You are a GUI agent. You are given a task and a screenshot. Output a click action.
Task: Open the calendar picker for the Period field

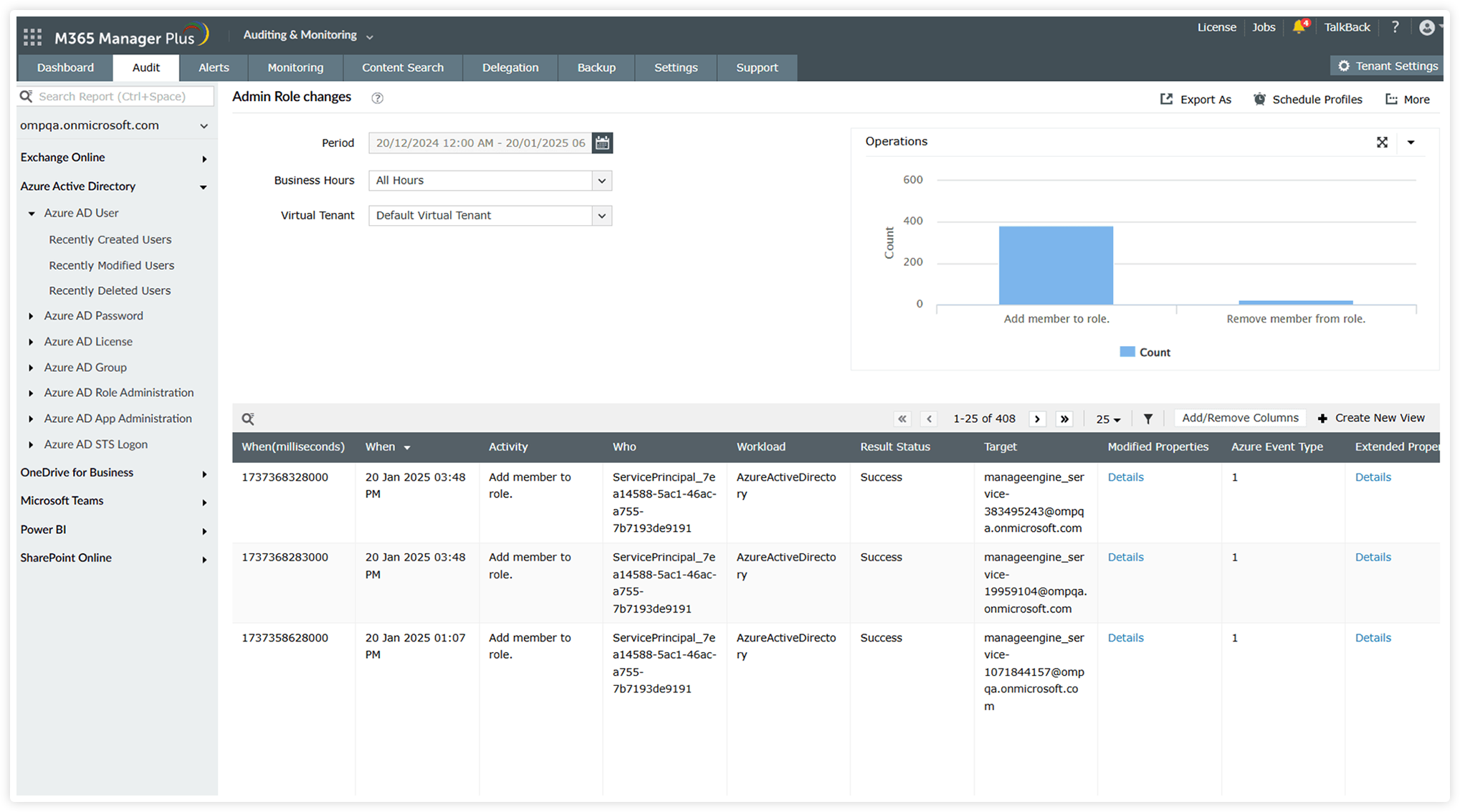click(602, 143)
